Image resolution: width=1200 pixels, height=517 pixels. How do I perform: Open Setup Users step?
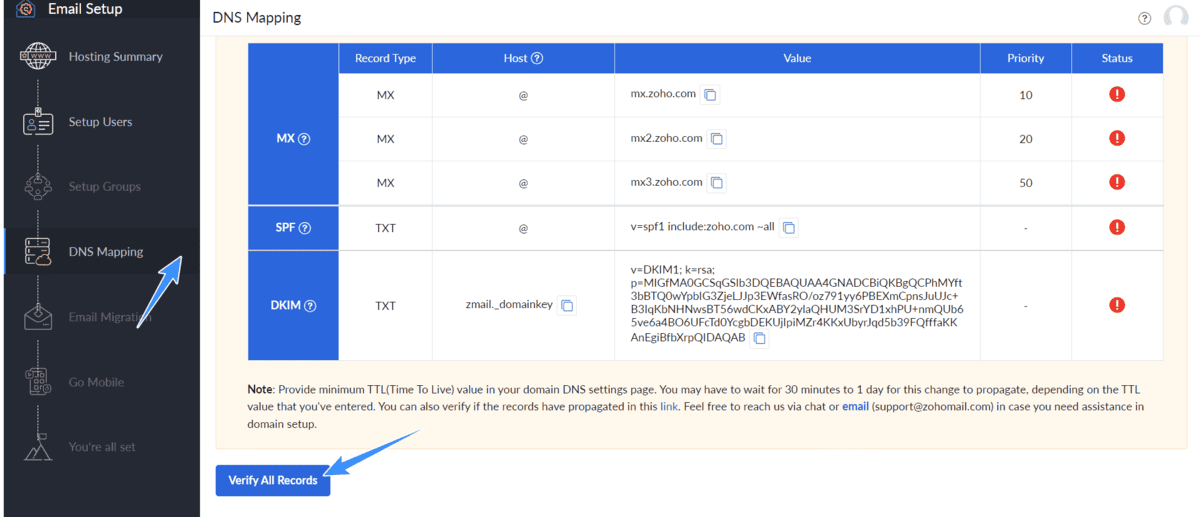coord(101,122)
